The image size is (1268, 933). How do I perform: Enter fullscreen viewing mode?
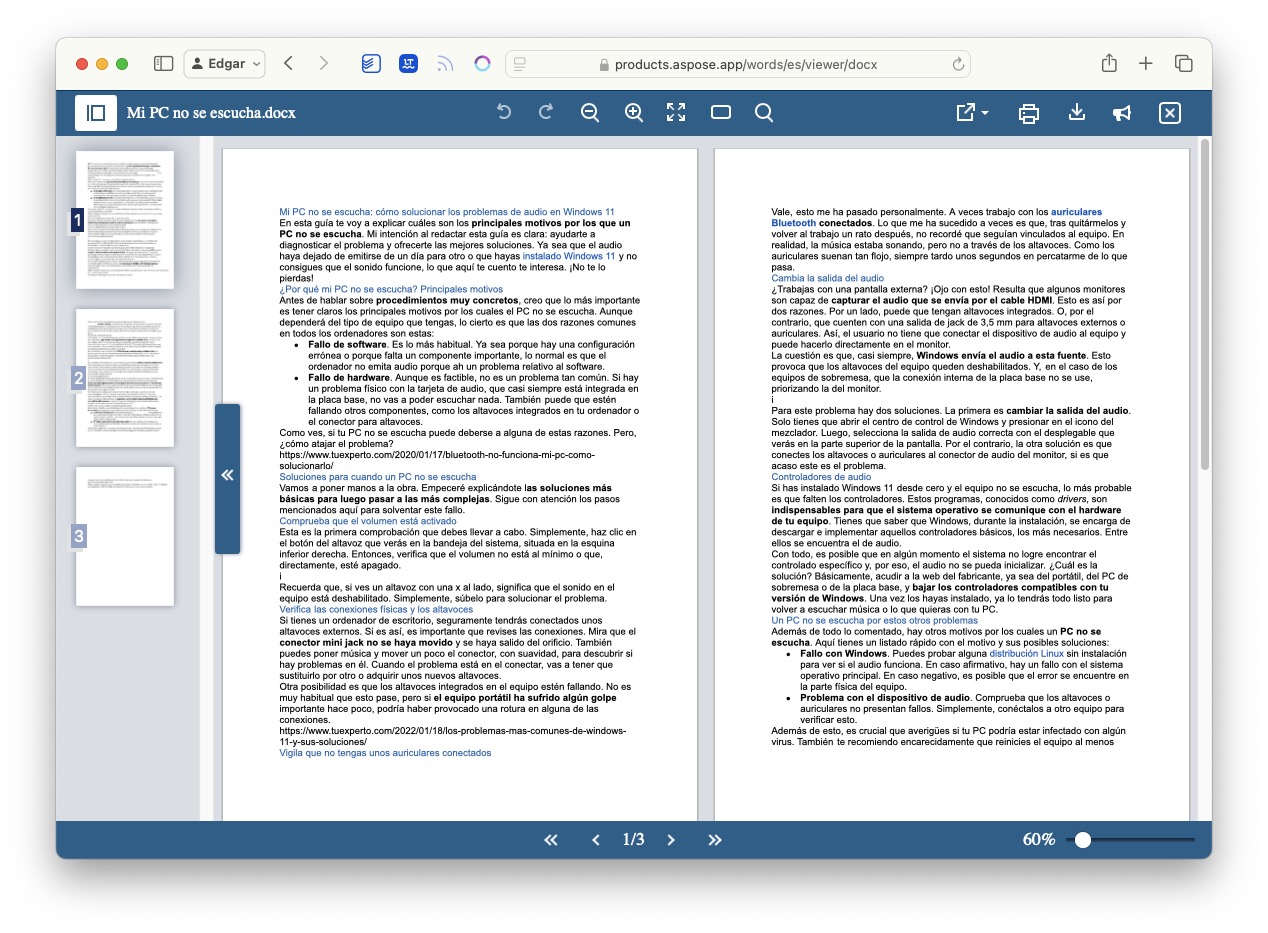coord(676,113)
